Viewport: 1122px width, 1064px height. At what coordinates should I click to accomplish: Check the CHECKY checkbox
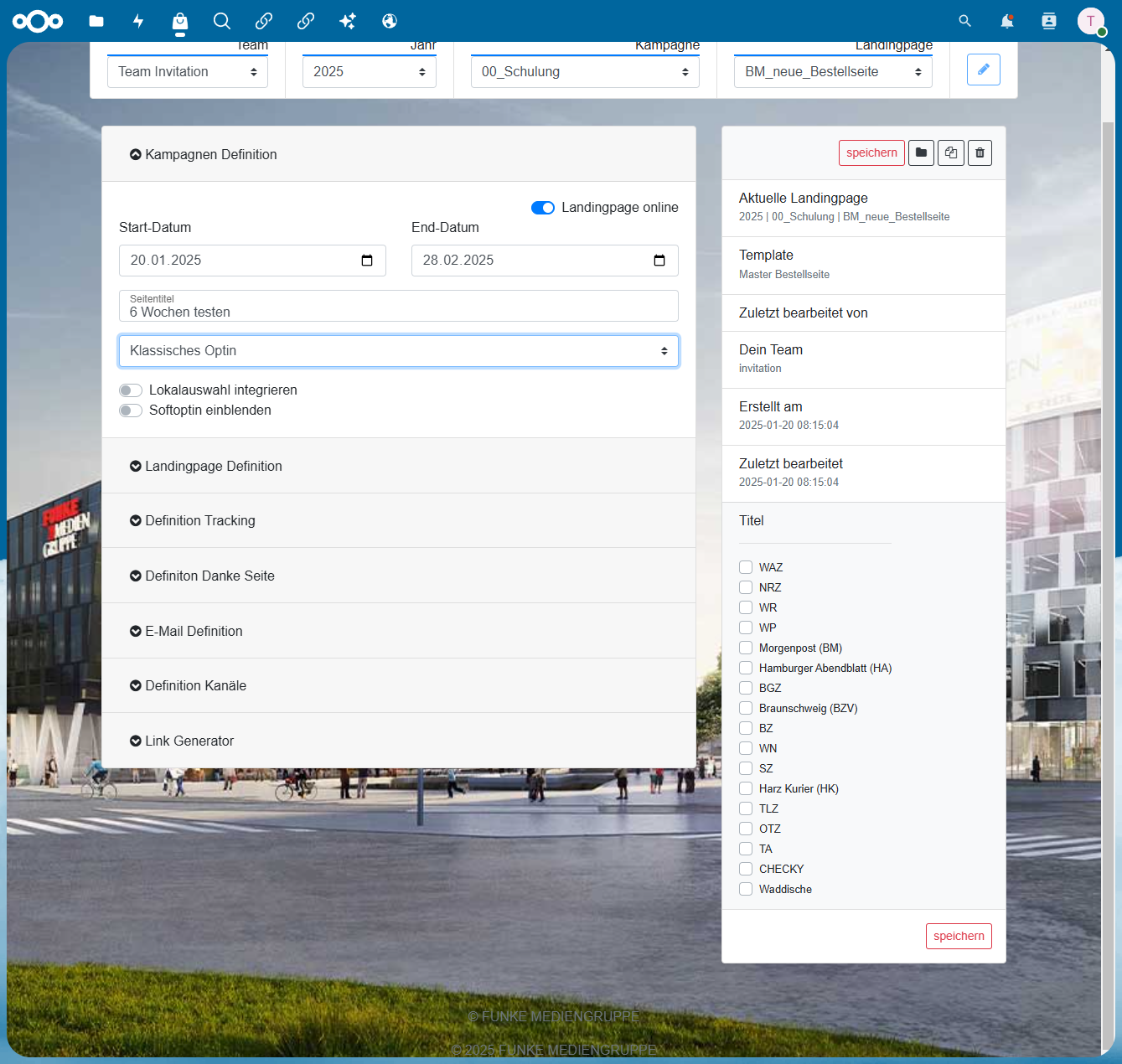pyautogui.click(x=746, y=869)
